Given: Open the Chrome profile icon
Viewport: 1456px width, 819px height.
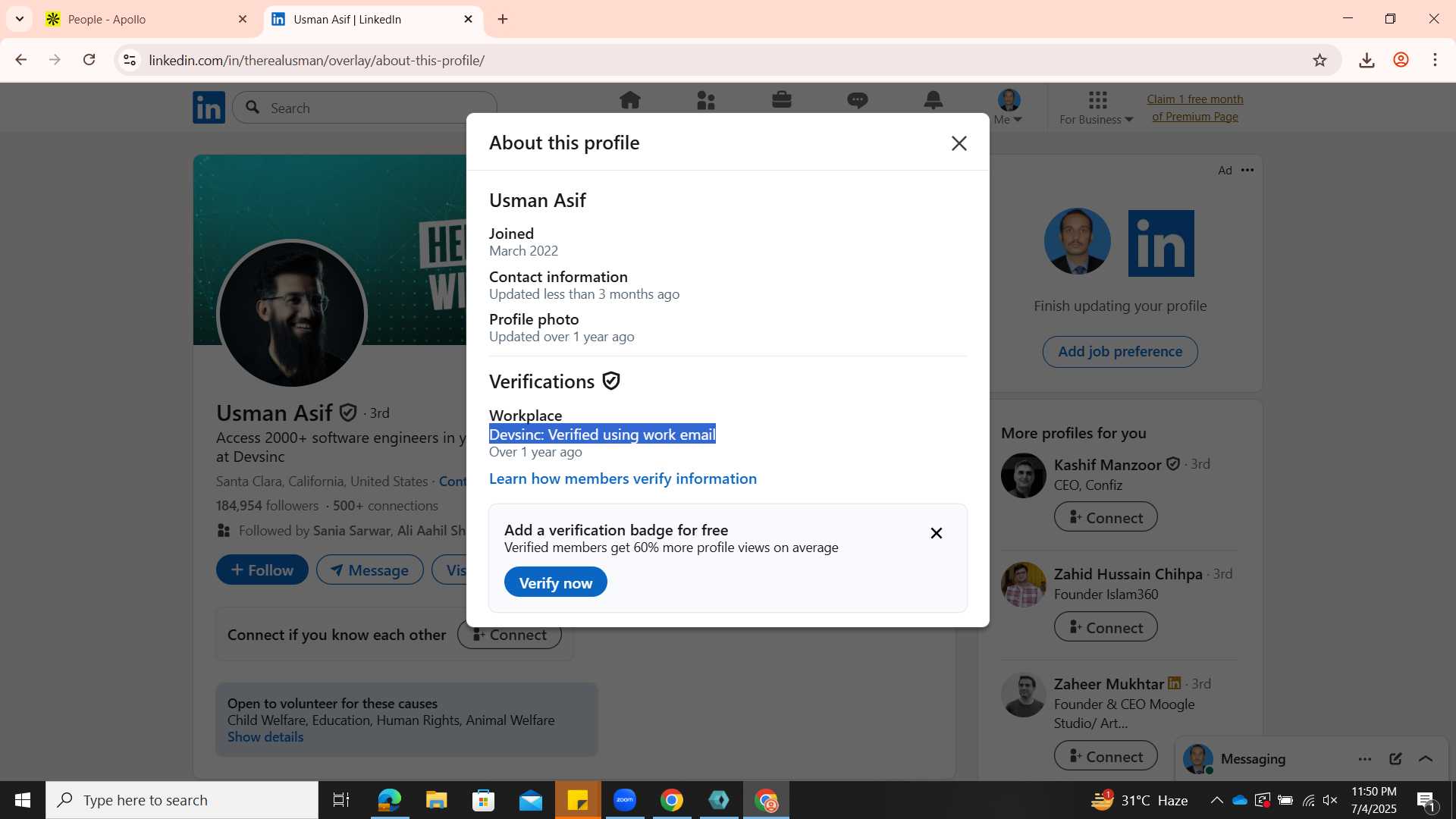Looking at the screenshot, I should pos(1401,60).
